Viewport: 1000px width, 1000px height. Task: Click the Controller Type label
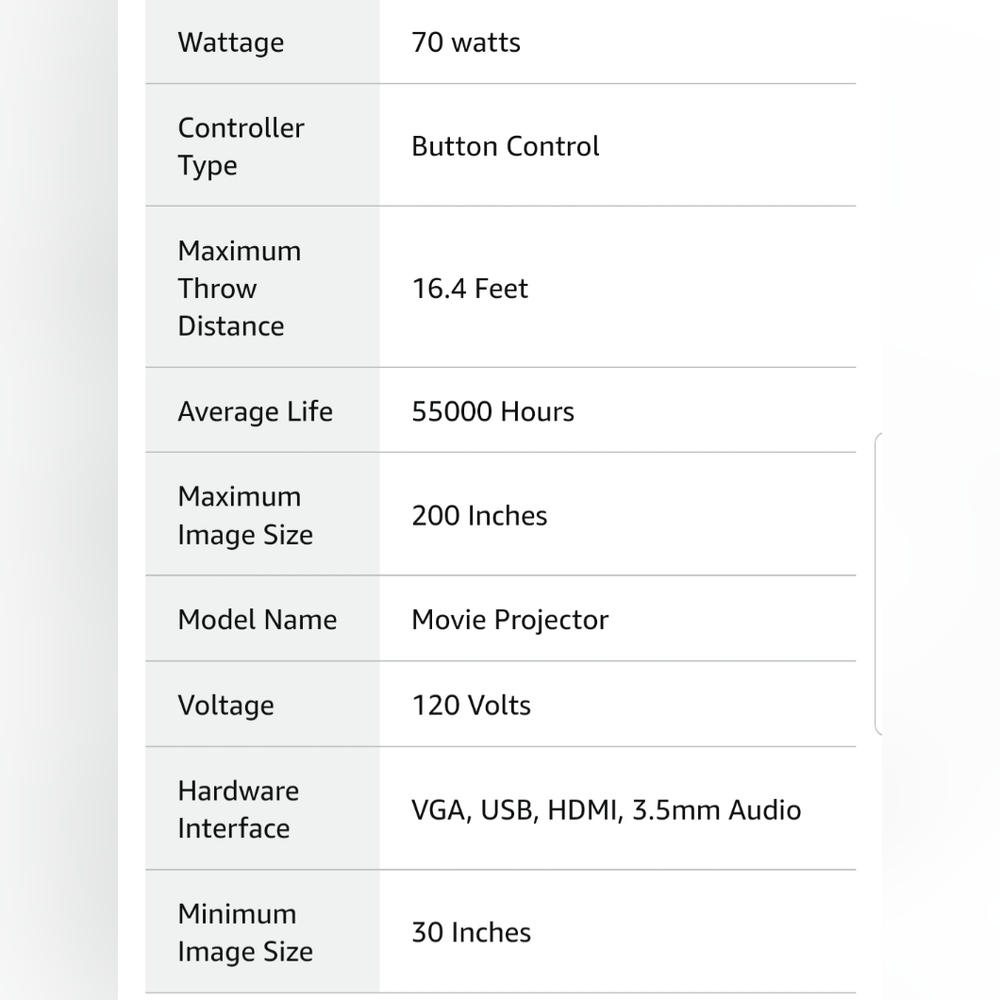coord(241,146)
